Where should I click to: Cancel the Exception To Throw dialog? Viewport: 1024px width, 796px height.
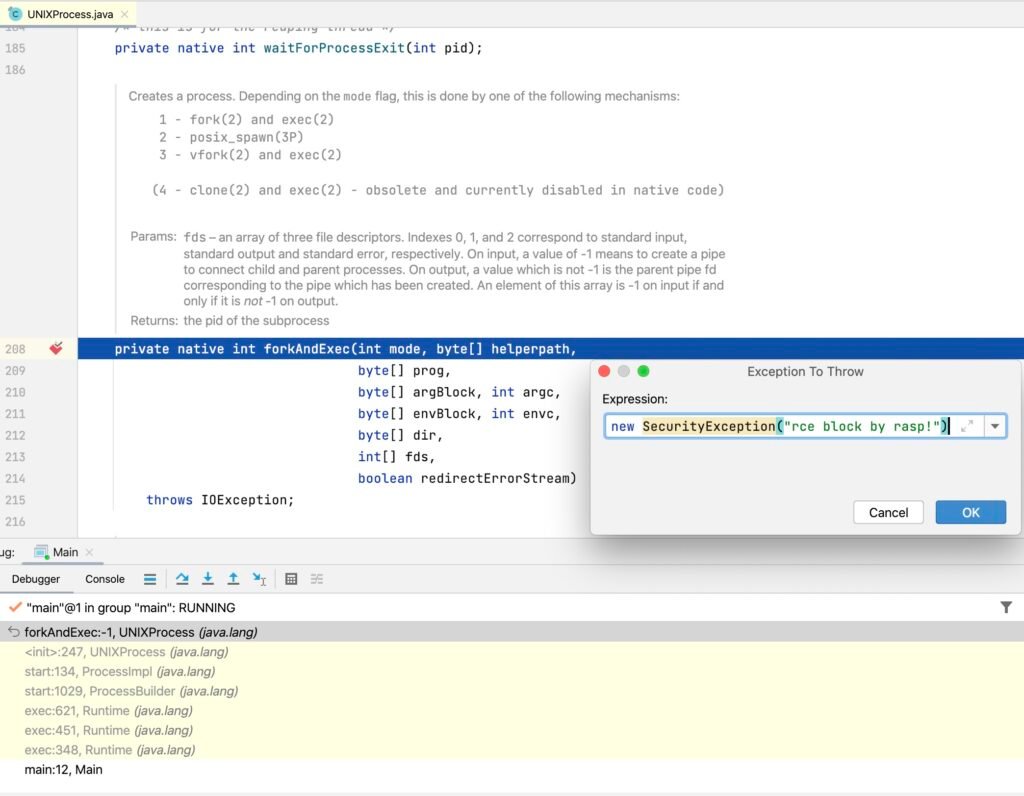888,512
